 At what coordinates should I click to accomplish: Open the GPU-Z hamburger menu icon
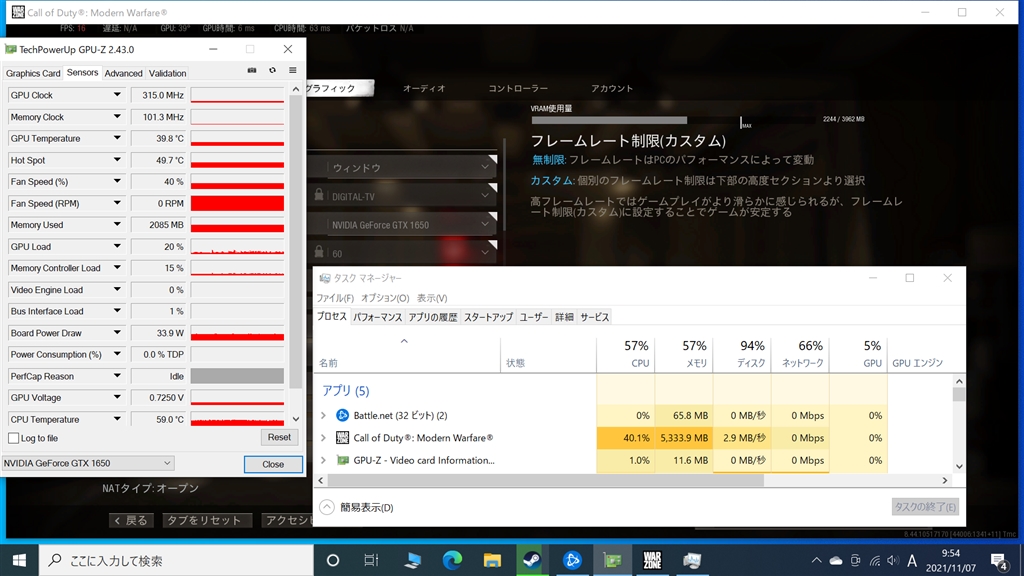(x=293, y=71)
